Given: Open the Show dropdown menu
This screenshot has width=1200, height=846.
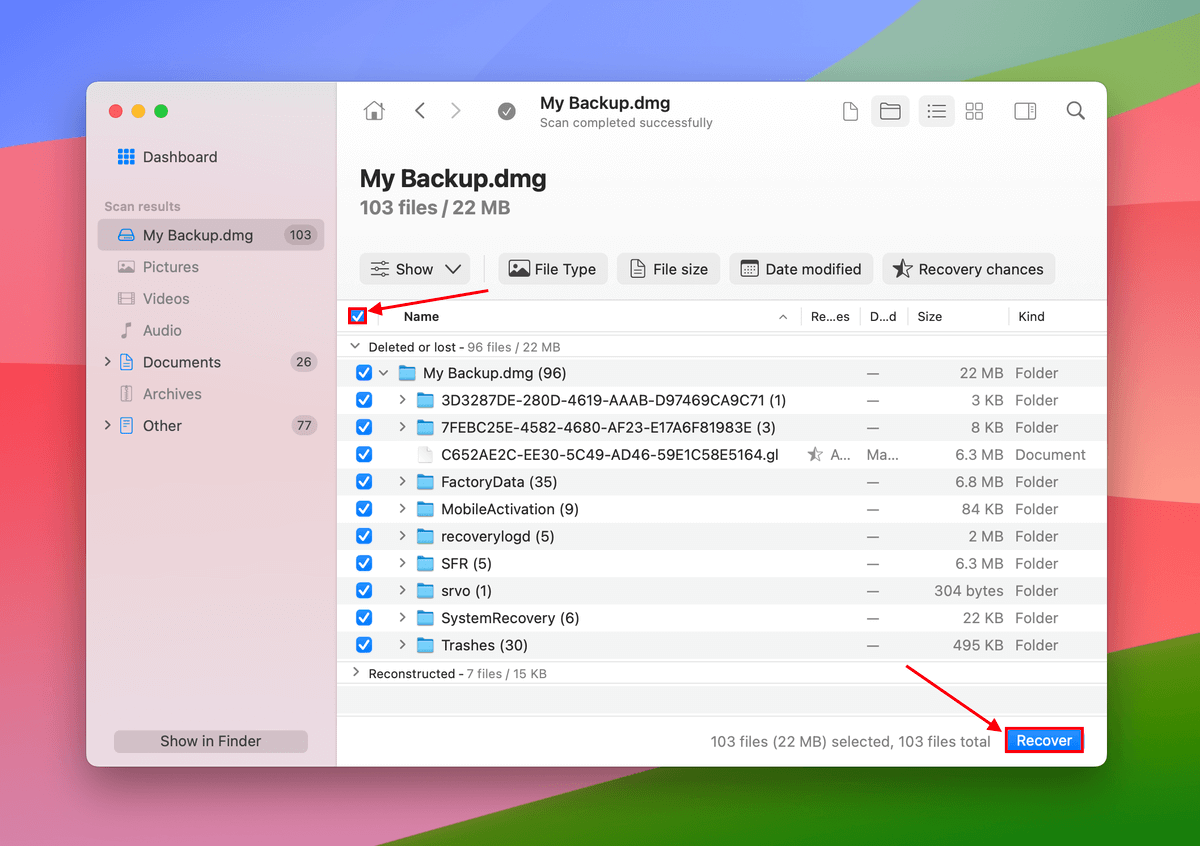Looking at the screenshot, I should (x=414, y=268).
